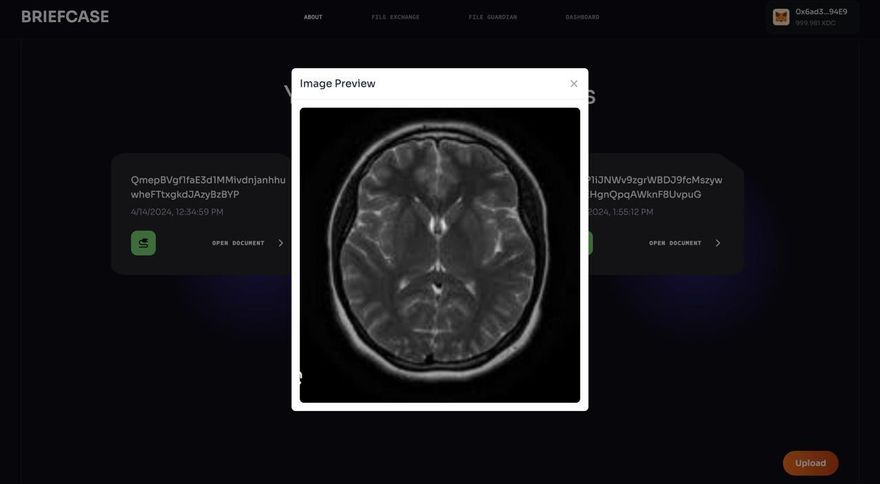880x484 pixels.
Task: Click the arrow next to the left Open Document
Action: 280,243
